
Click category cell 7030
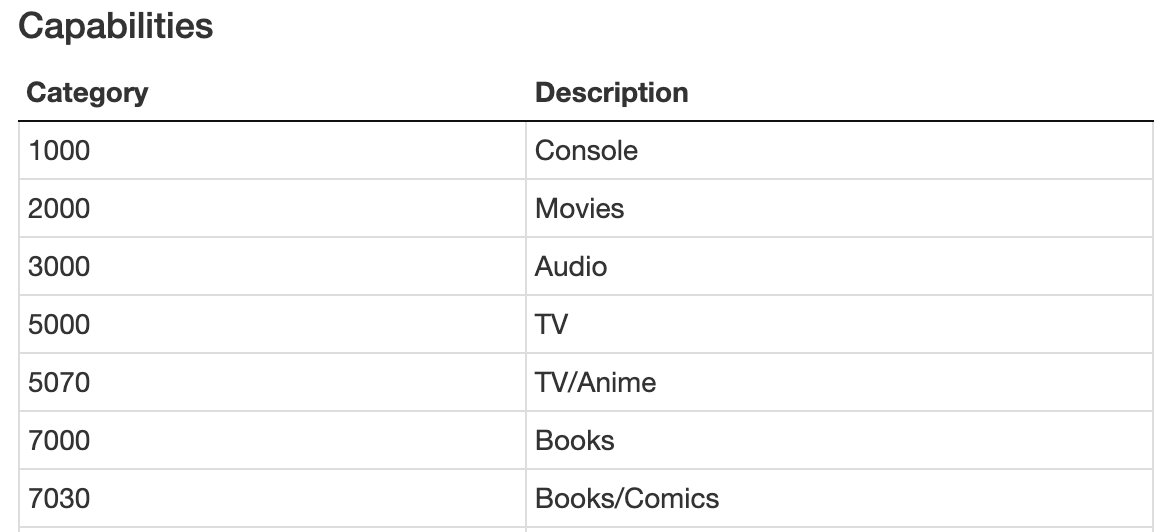click(x=272, y=498)
